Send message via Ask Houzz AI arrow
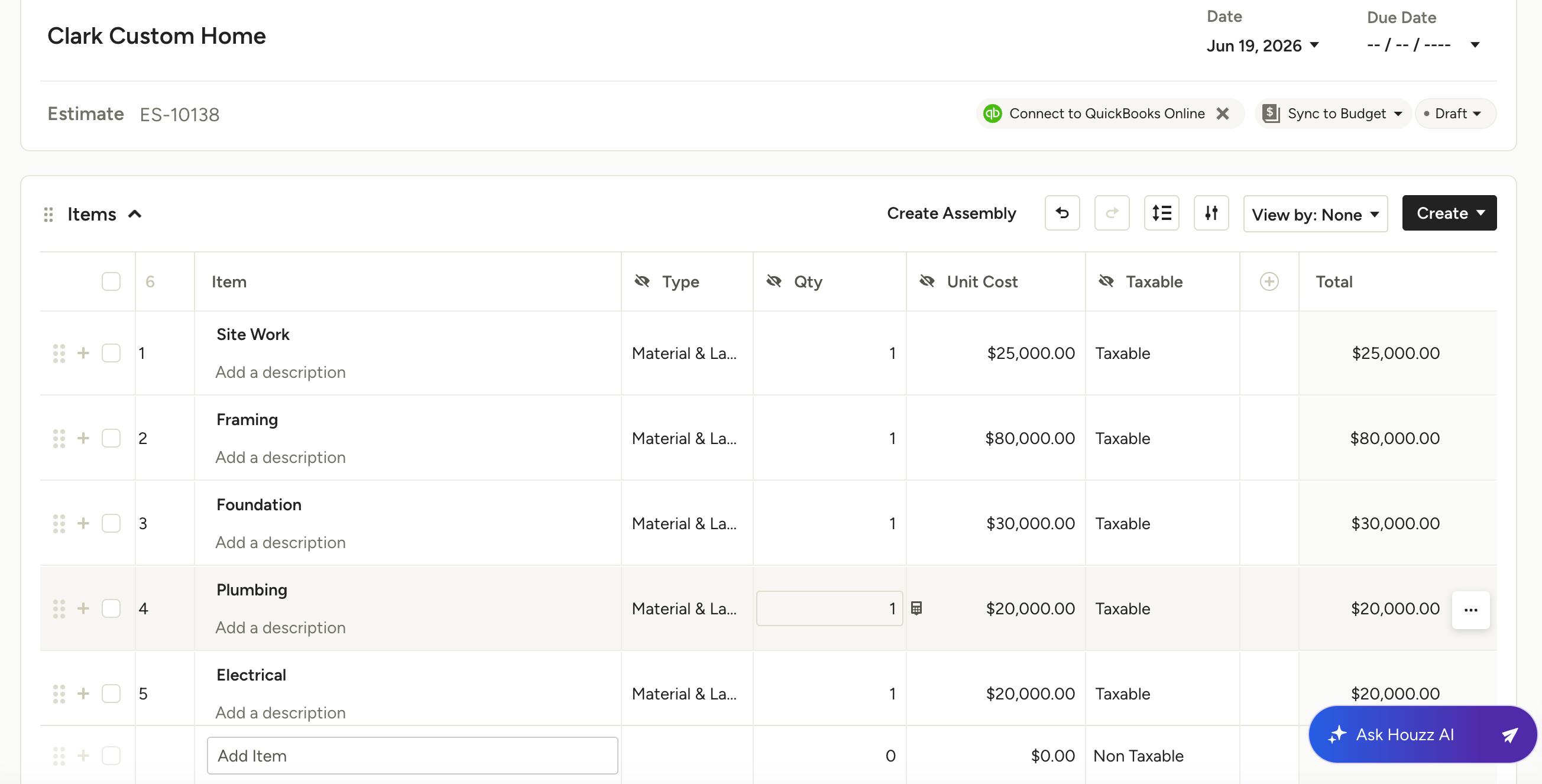This screenshot has height=784, width=1542. click(x=1509, y=734)
